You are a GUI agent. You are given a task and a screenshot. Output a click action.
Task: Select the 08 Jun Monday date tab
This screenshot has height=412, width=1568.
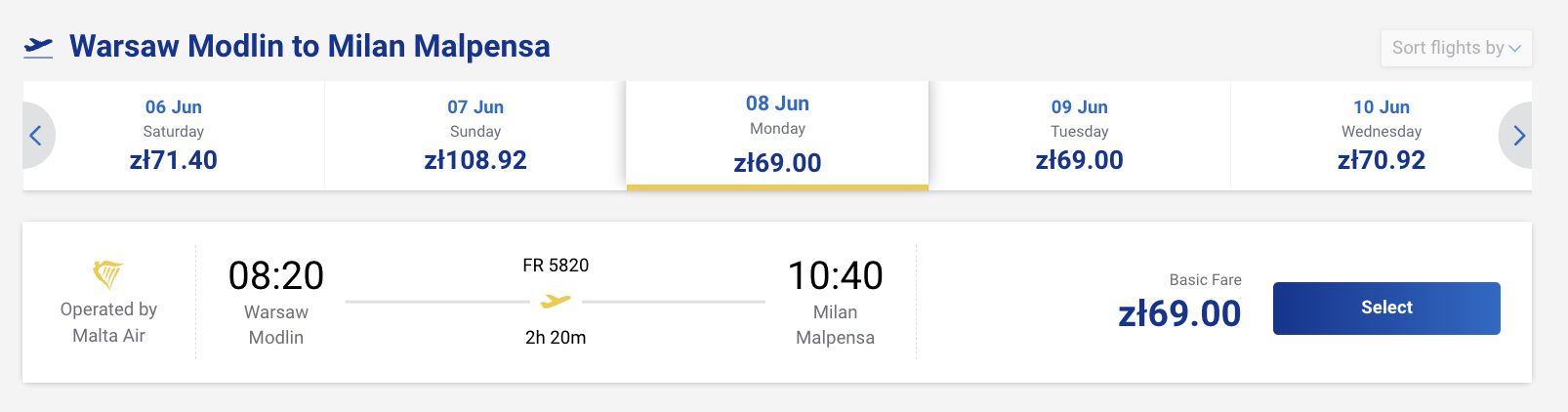click(x=777, y=135)
